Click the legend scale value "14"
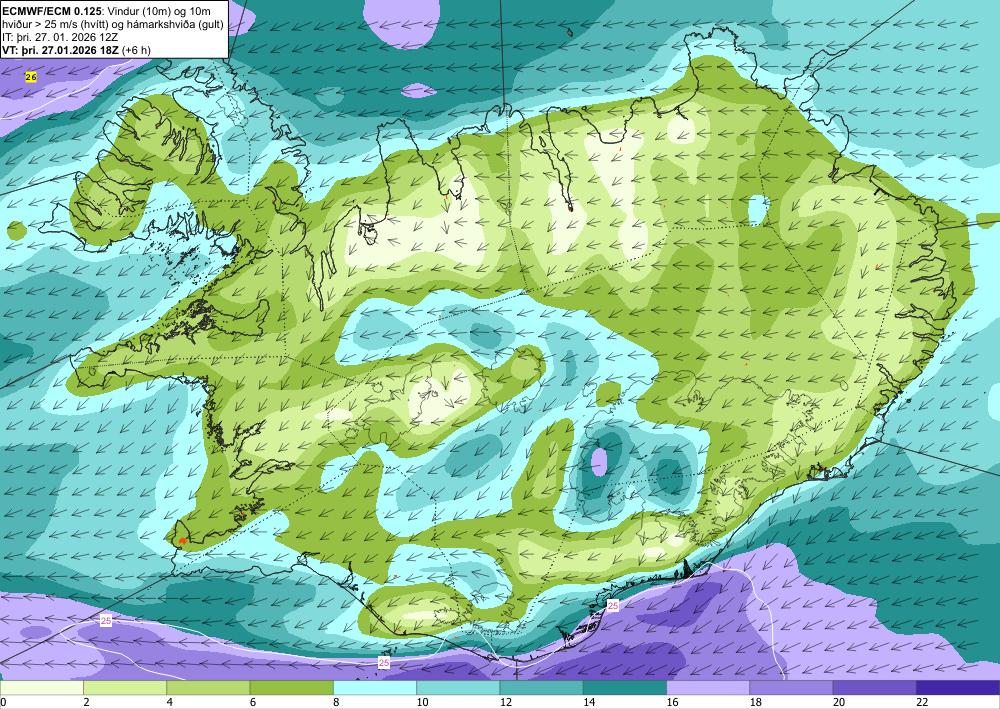Viewport: 1000px width, 709px height. [x=589, y=702]
